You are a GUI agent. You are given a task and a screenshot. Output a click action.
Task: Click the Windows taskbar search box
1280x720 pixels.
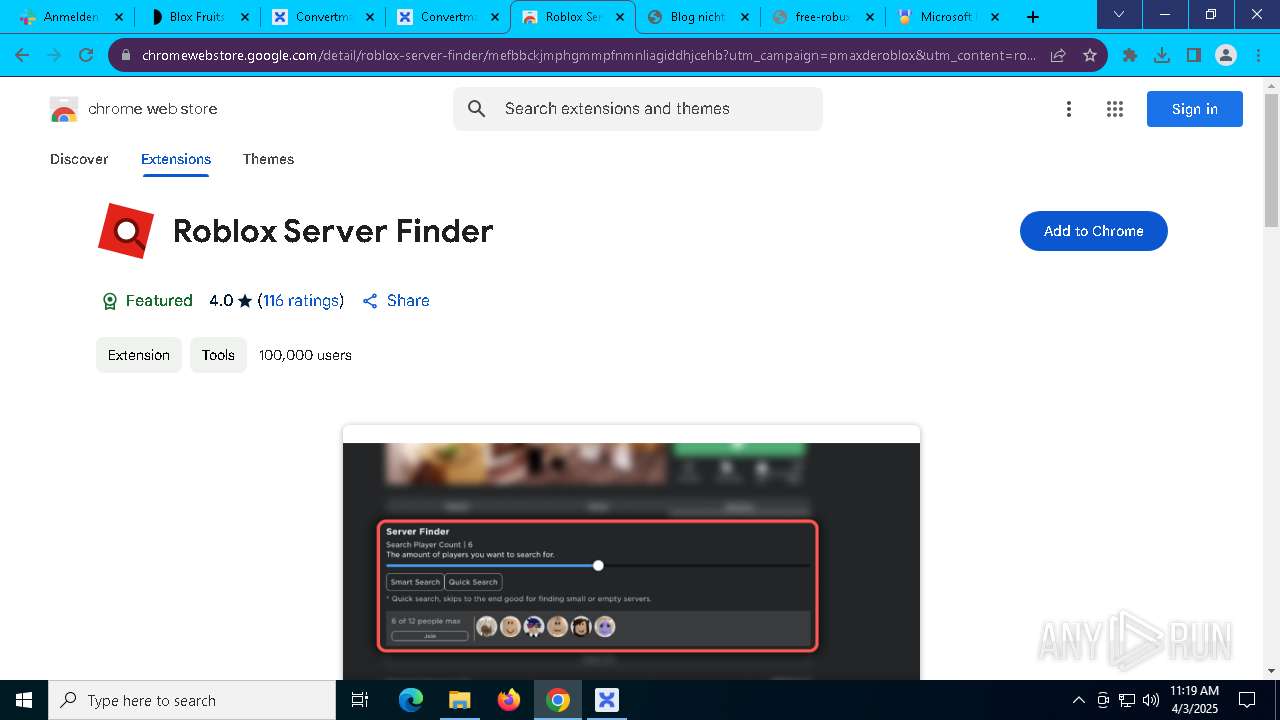tap(192, 700)
